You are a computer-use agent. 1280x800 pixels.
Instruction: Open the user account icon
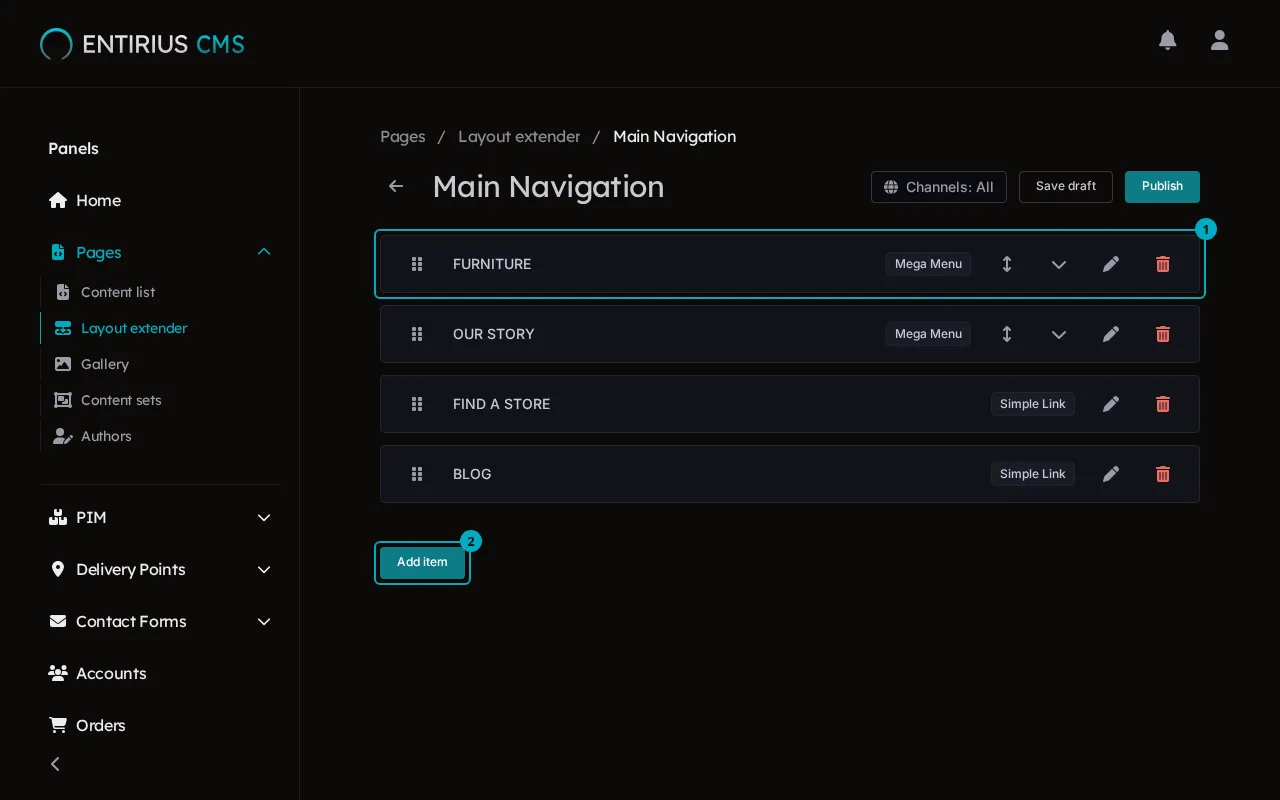pos(1219,40)
